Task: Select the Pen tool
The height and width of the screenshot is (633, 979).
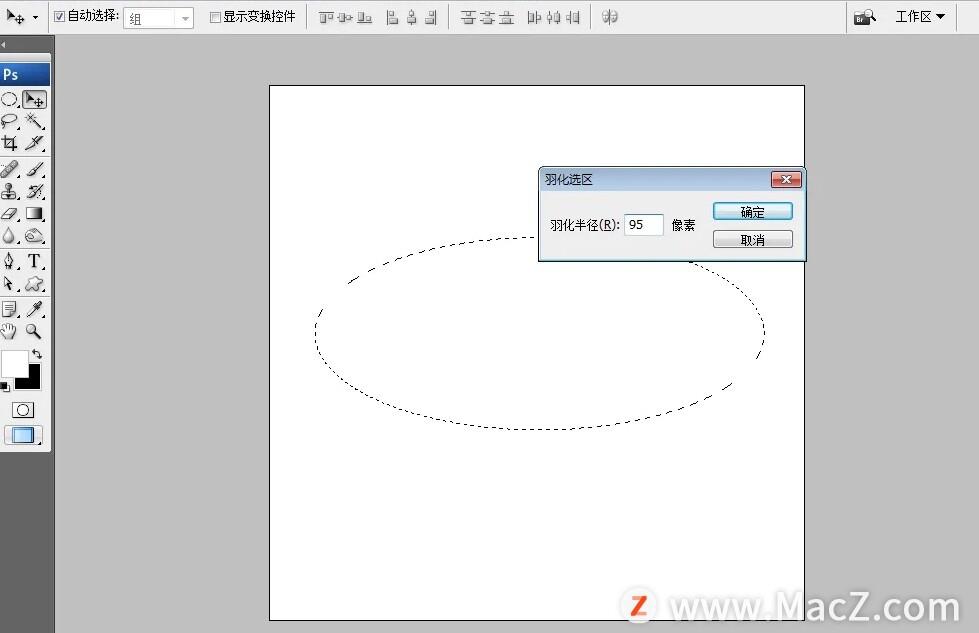Action: click(9, 261)
